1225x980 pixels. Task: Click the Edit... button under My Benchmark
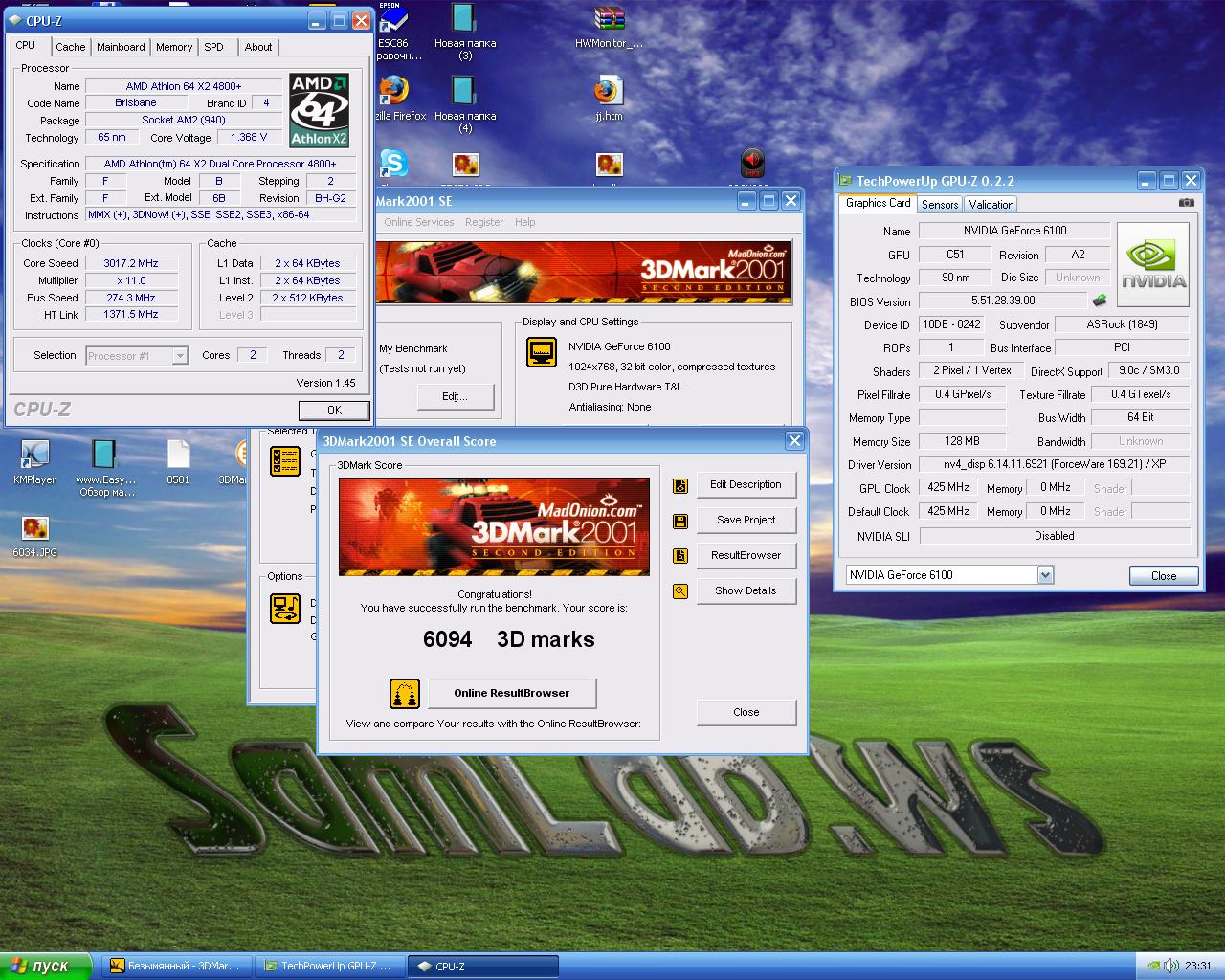(x=455, y=396)
